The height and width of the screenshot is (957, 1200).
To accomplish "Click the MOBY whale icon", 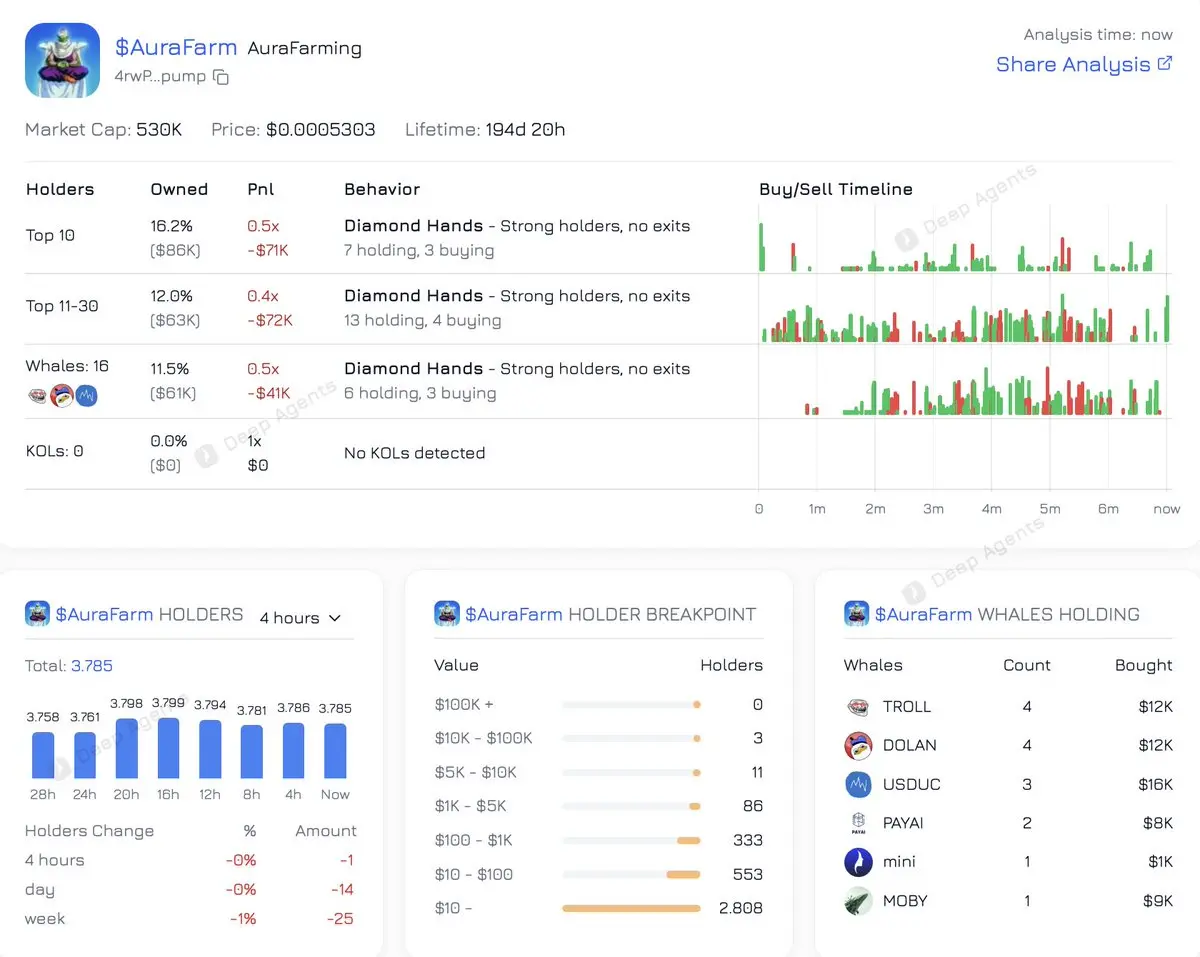I will coord(858,901).
